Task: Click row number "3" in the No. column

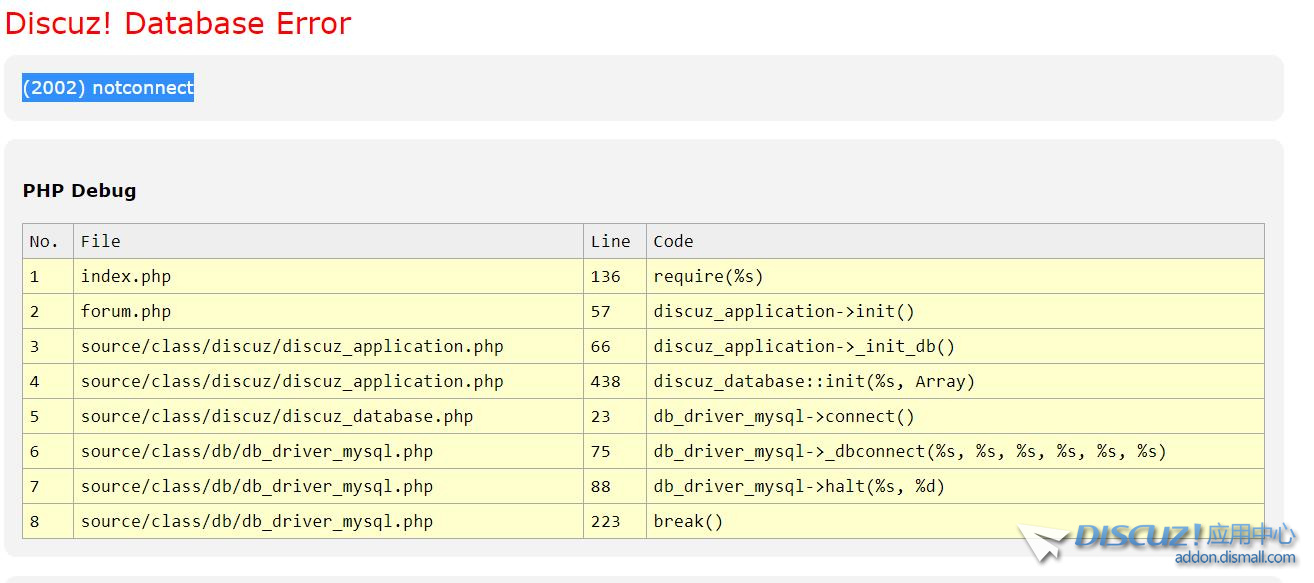Action: click(x=48, y=346)
